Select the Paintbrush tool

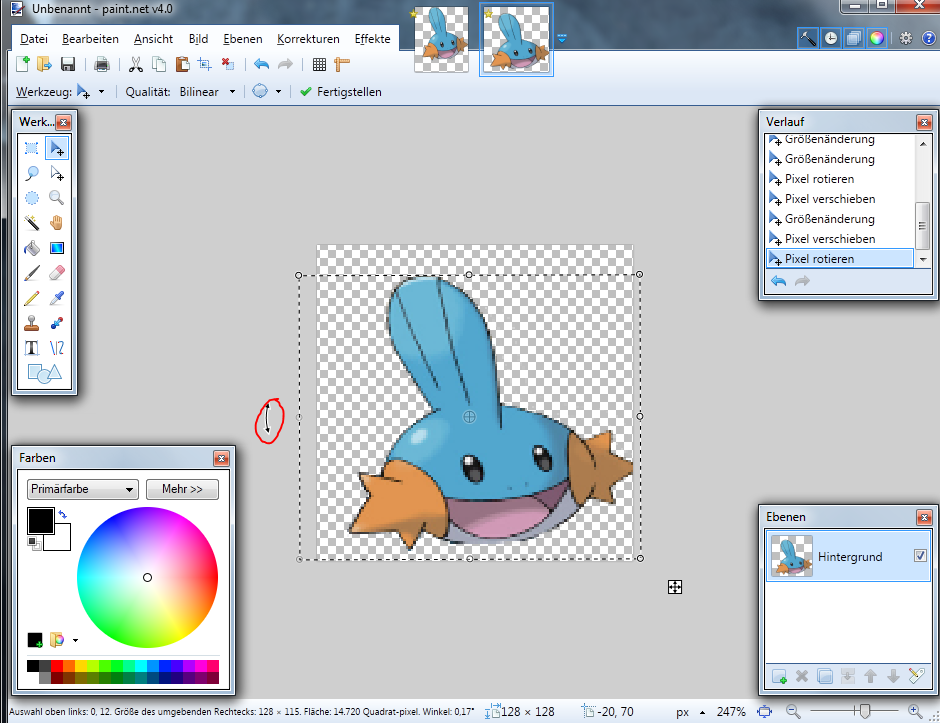click(32, 273)
